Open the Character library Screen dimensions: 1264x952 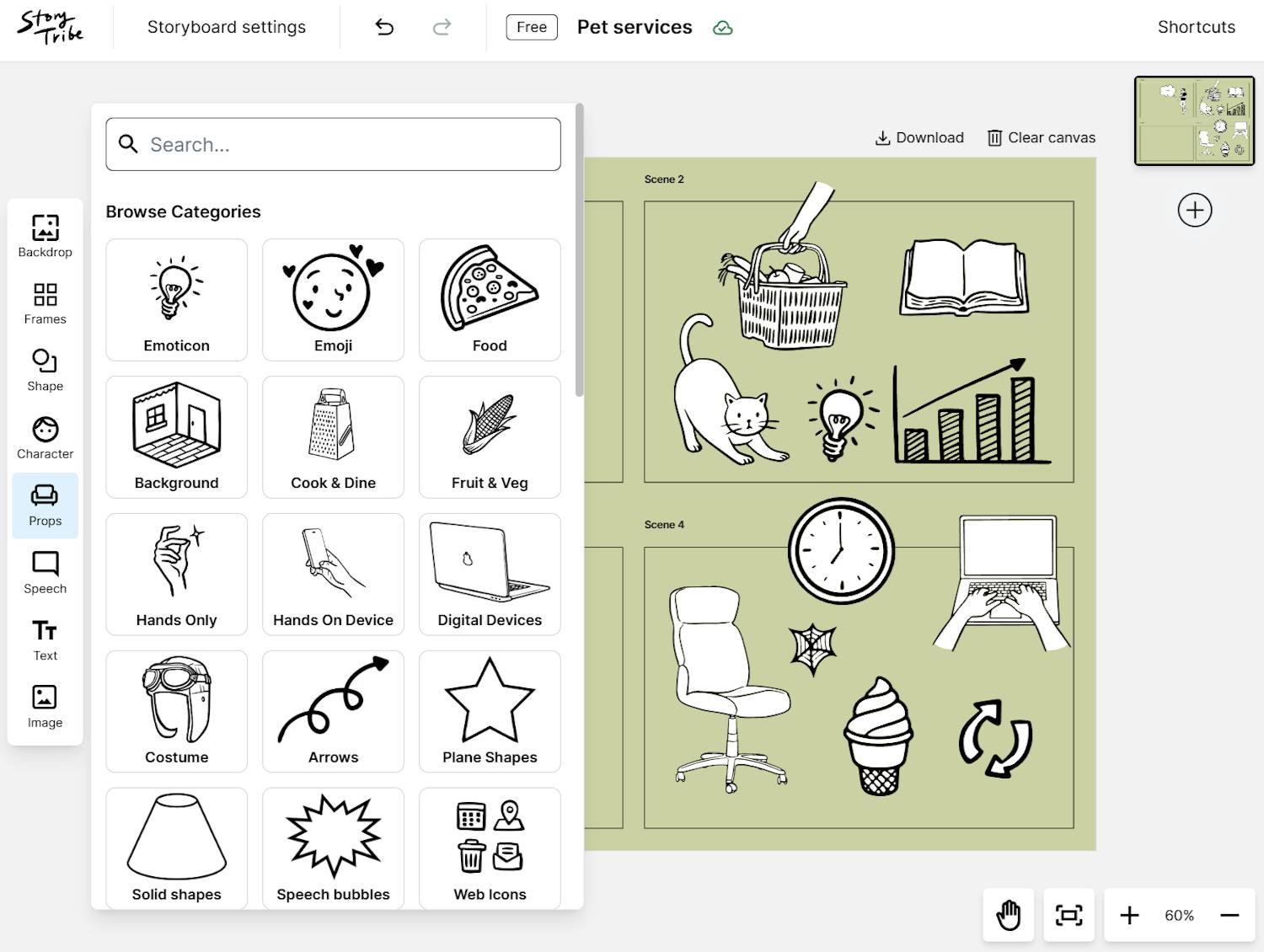pyautogui.click(x=45, y=438)
